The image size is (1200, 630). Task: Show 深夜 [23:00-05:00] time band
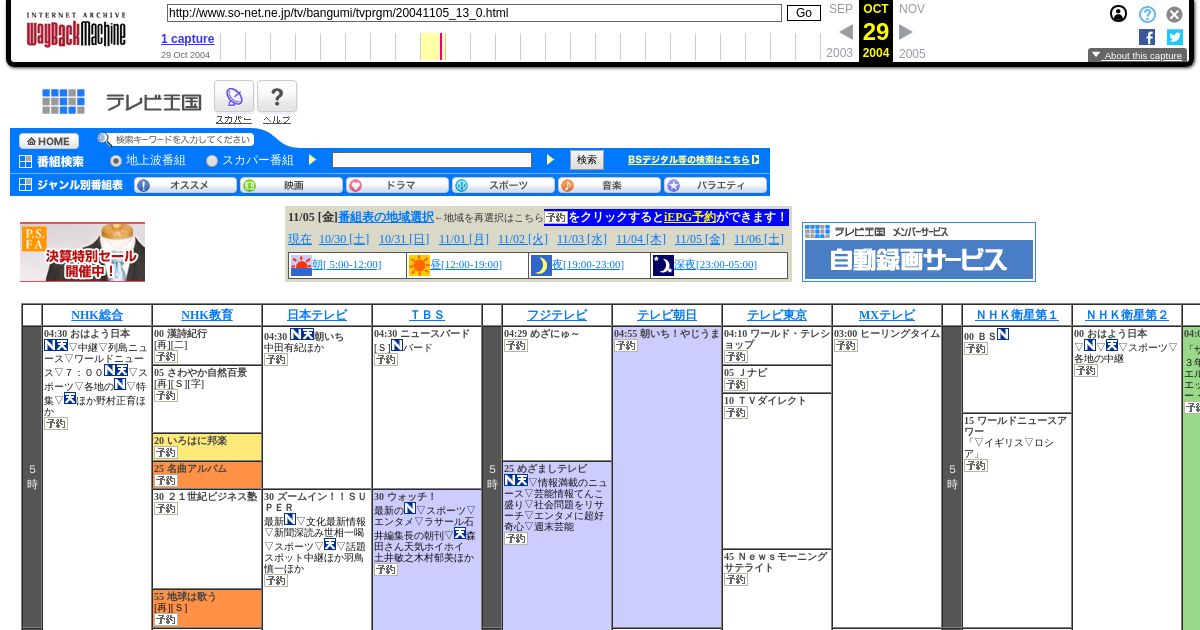(x=715, y=265)
